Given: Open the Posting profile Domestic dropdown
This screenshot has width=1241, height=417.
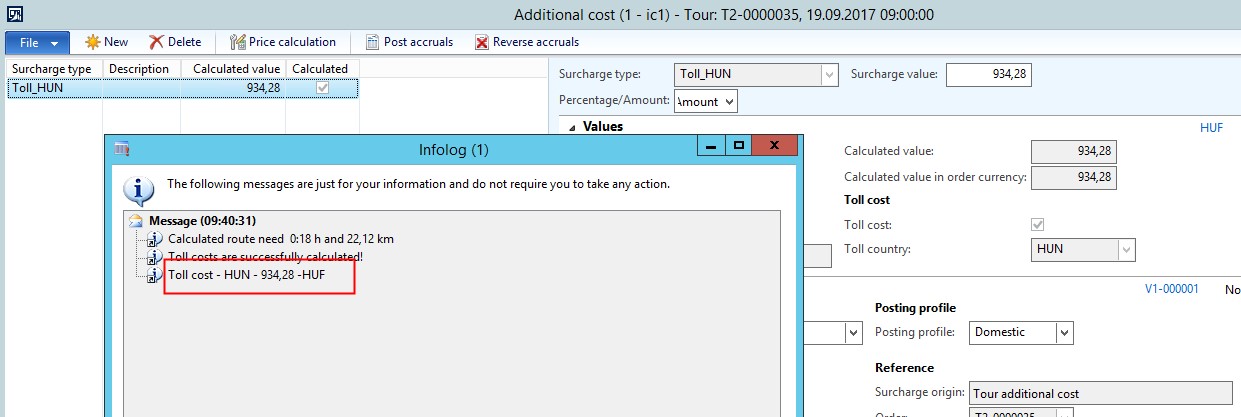Looking at the screenshot, I should click(x=1064, y=332).
